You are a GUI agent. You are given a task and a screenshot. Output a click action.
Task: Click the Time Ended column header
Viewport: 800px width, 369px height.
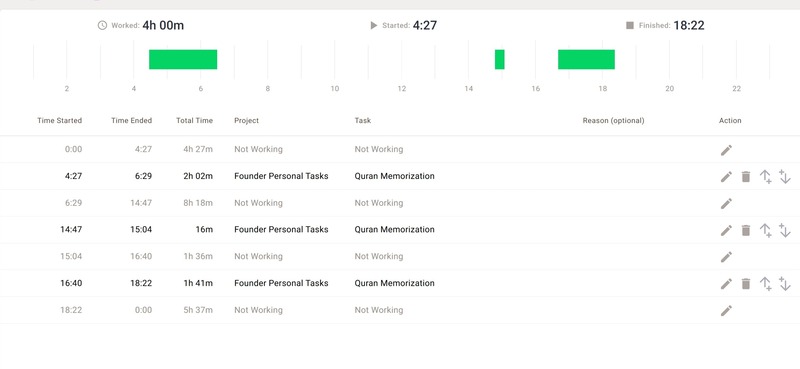pos(132,120)
